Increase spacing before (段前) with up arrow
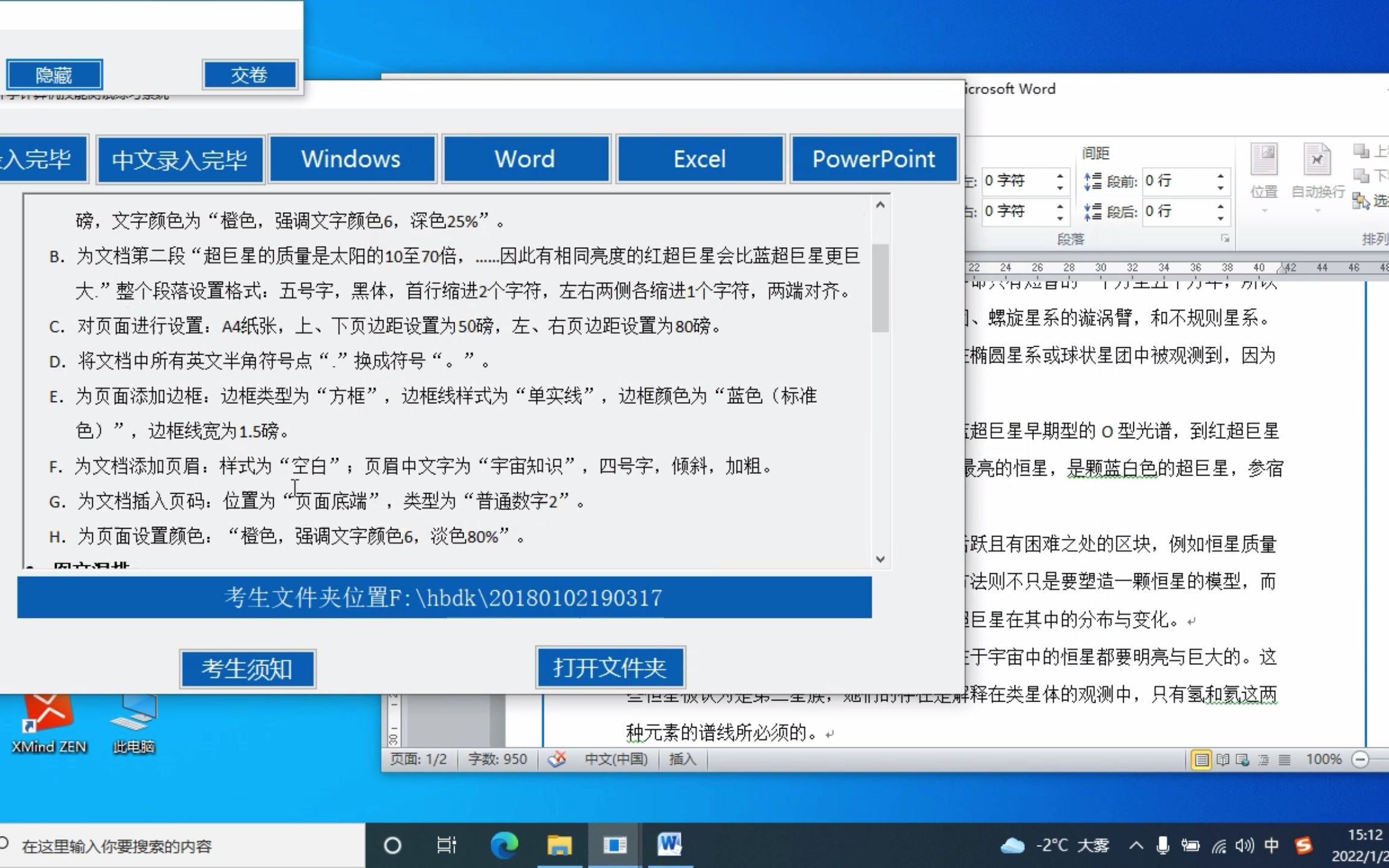The image size is (1389, 868). pyautogui.click(x=1220, y=175)
